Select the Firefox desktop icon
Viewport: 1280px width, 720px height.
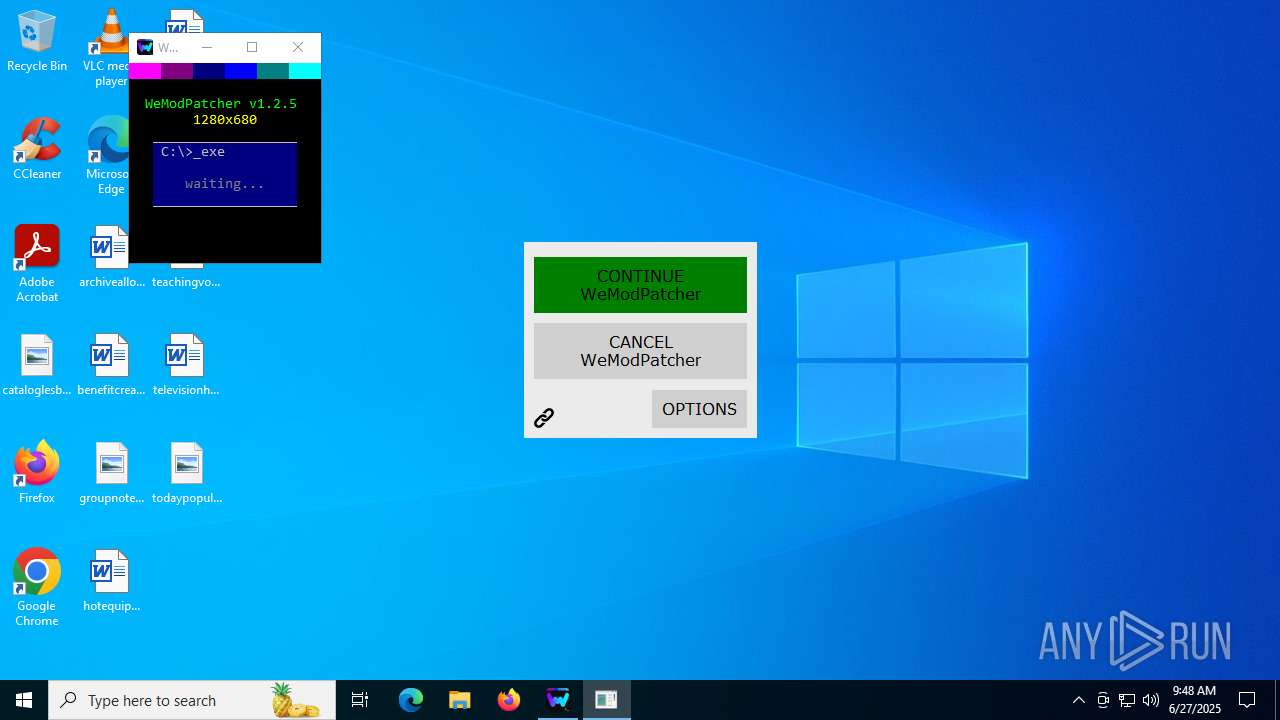tap(37, 473)
